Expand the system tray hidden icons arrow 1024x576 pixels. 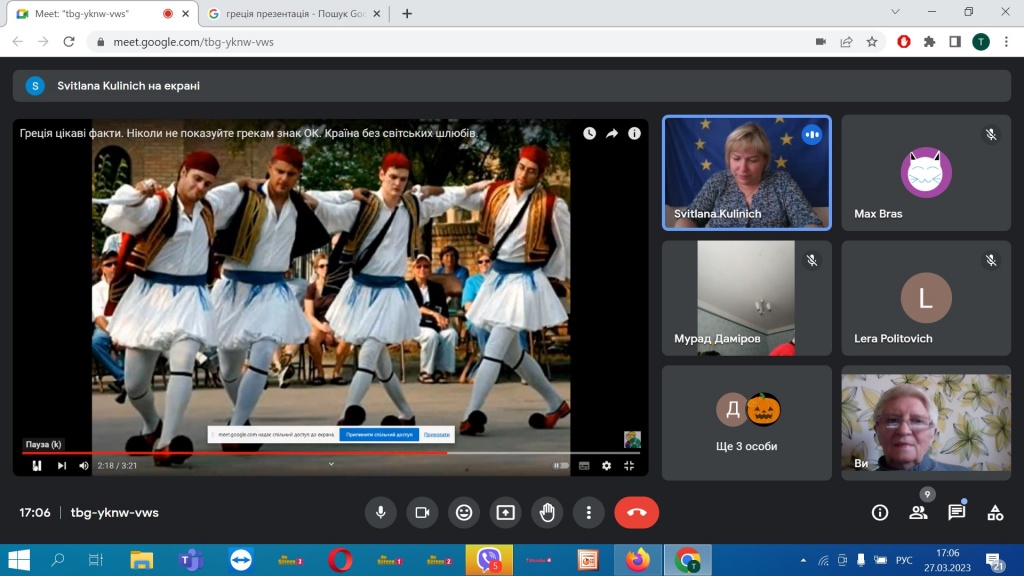(804, 560)
